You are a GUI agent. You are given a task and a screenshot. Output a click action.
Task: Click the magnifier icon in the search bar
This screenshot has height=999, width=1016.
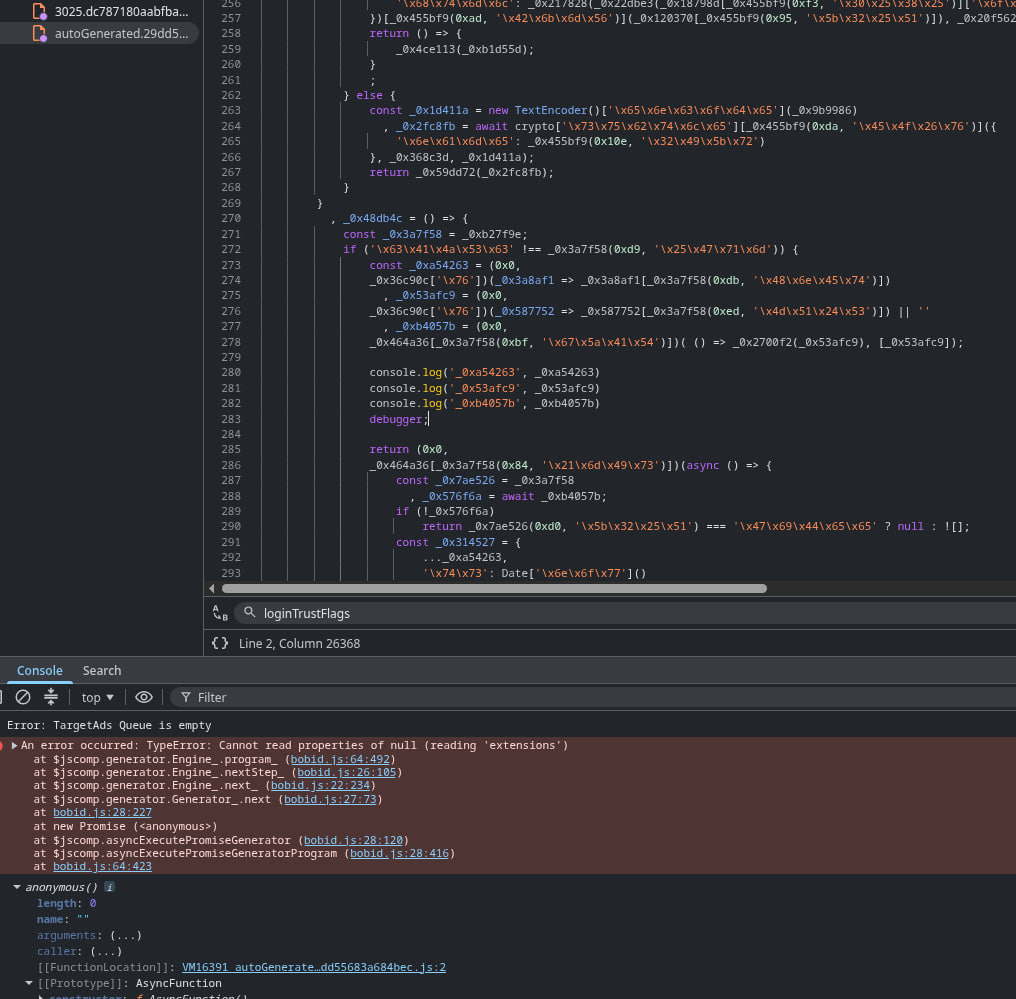(249, 612)
